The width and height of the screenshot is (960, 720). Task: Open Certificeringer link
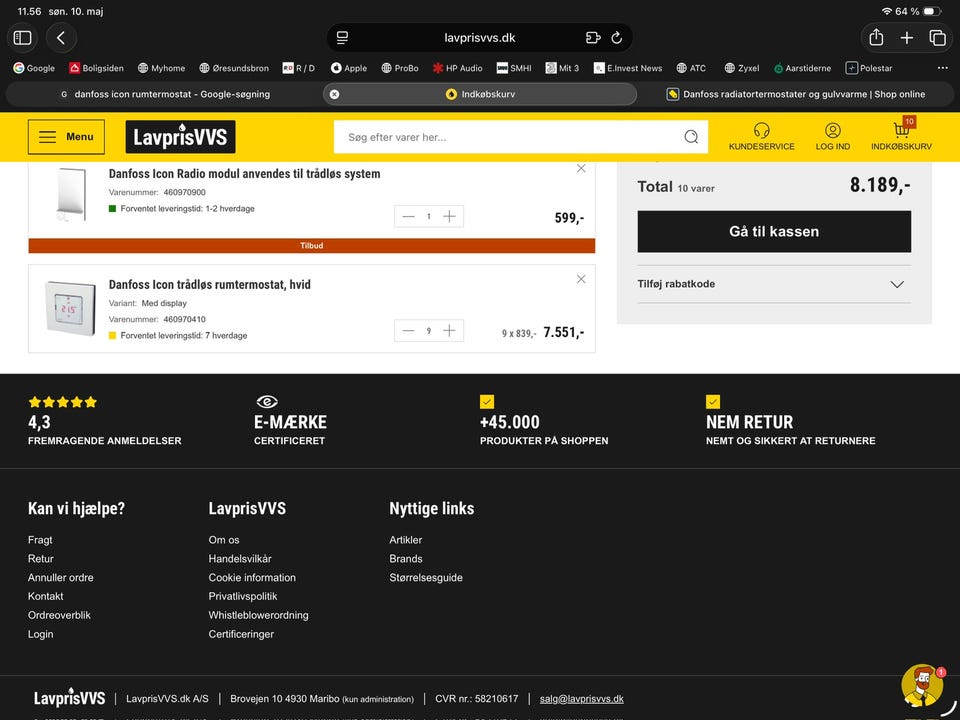point(241,634)
